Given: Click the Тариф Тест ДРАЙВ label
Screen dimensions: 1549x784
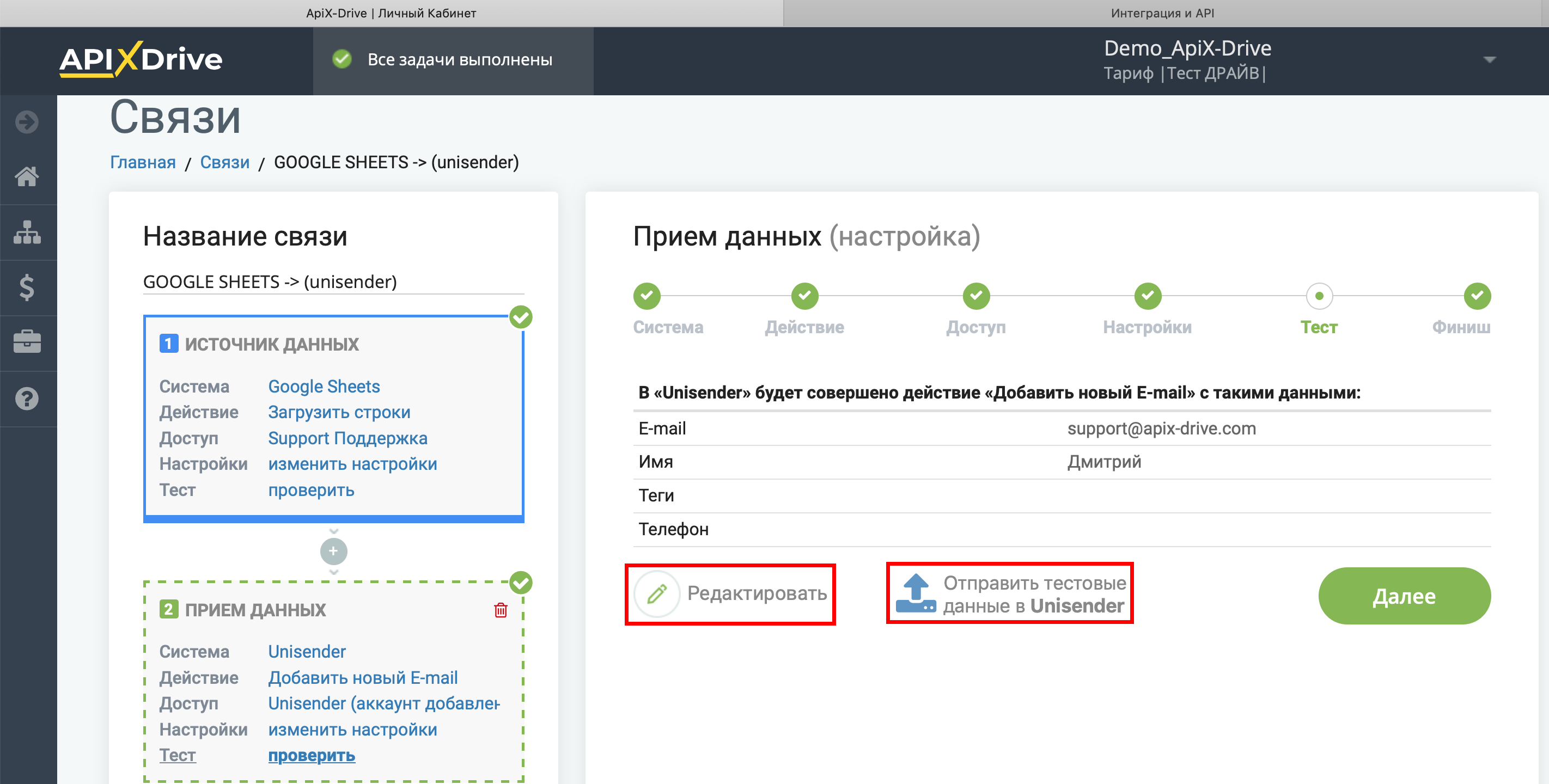Looking at the screenshot, I should click(x=1185, y=73).
